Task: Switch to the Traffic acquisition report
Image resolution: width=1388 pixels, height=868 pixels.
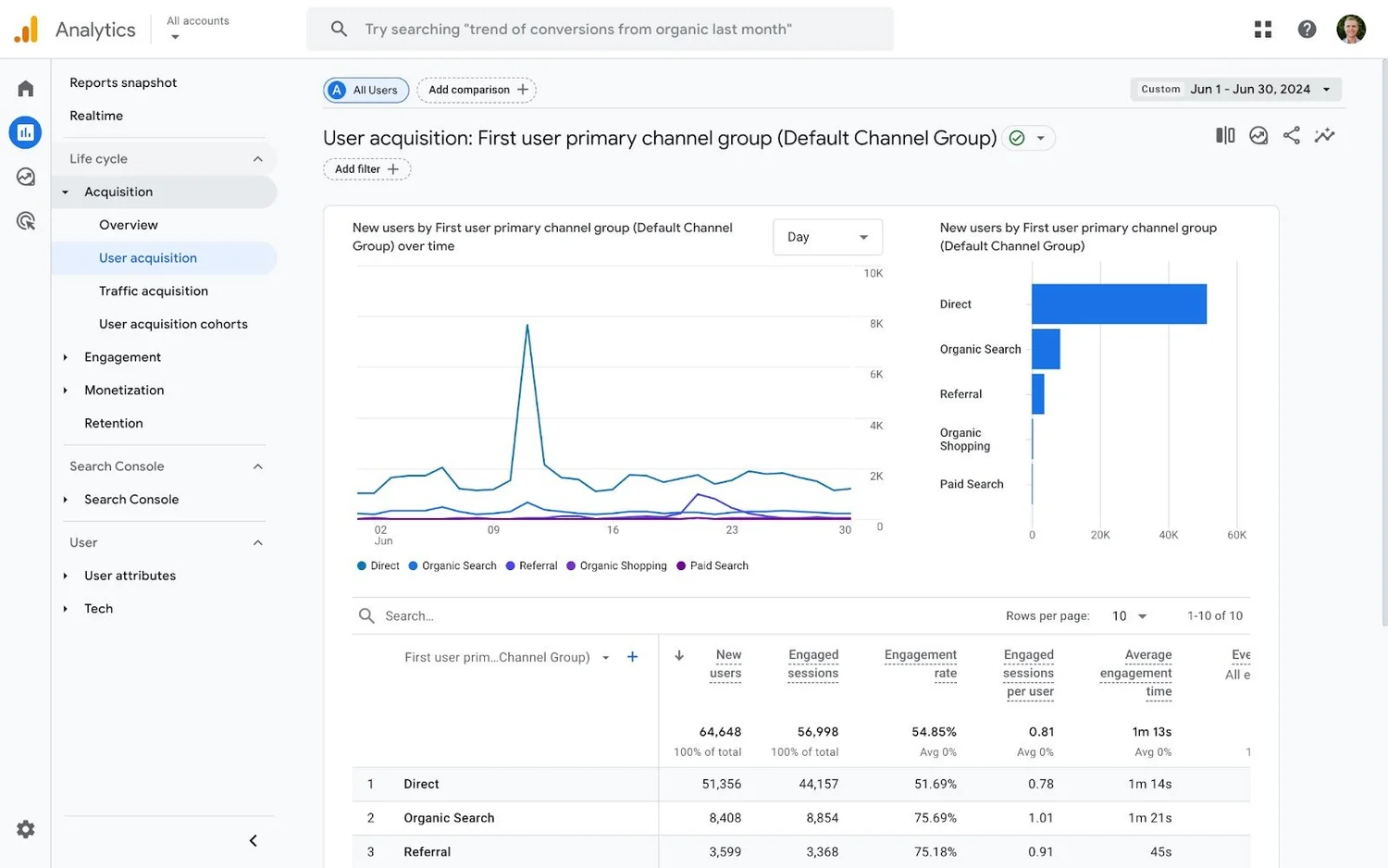Action: [x=154, y=291]
